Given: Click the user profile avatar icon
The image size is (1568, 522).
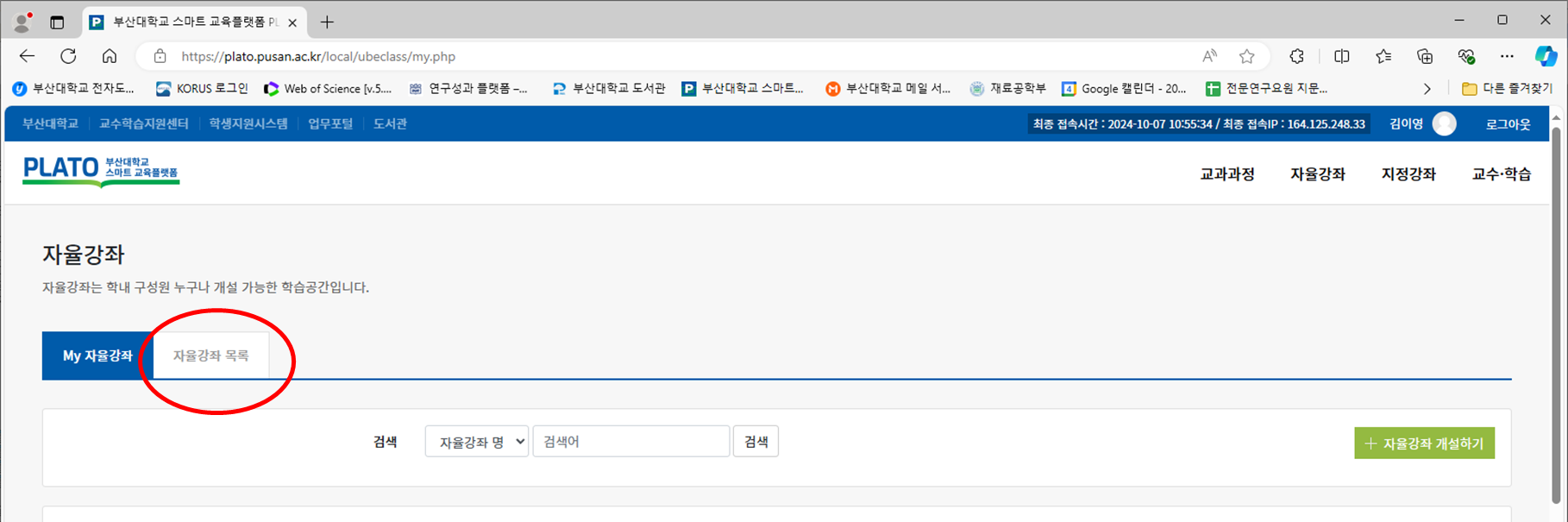Looking at the screenshot, I should (x=1444, y=124).
